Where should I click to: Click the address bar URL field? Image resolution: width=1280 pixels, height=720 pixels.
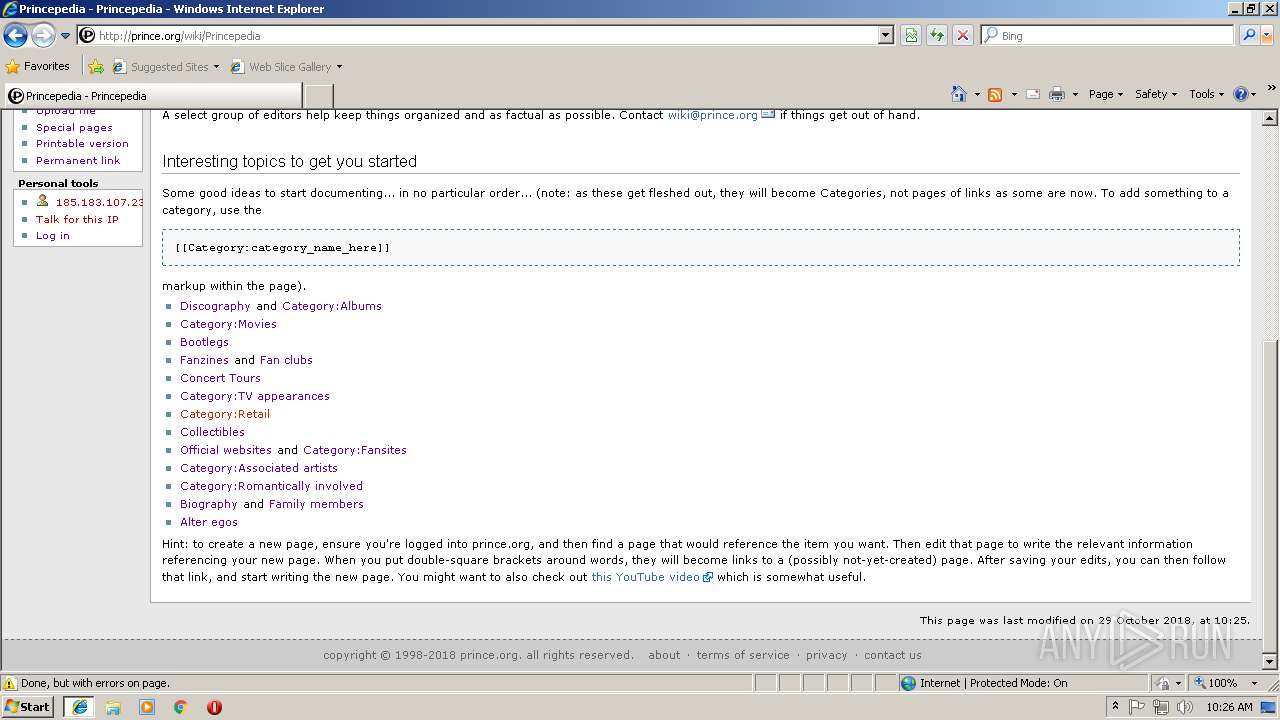point(480,36)
